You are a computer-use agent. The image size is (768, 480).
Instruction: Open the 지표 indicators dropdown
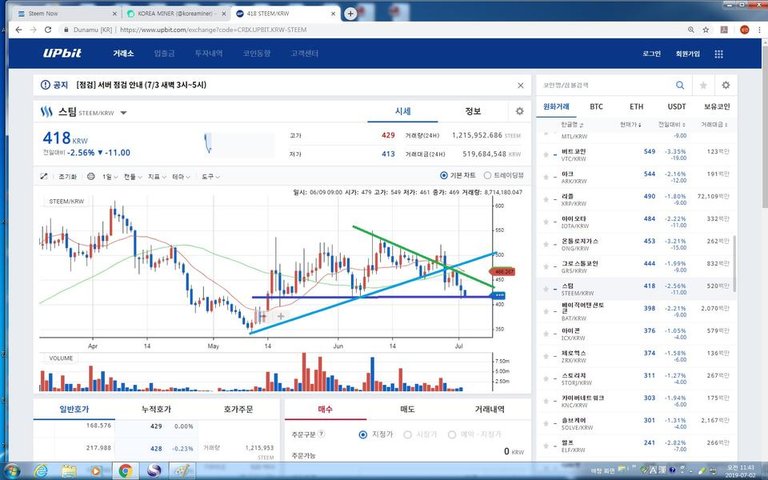(157, 176)
